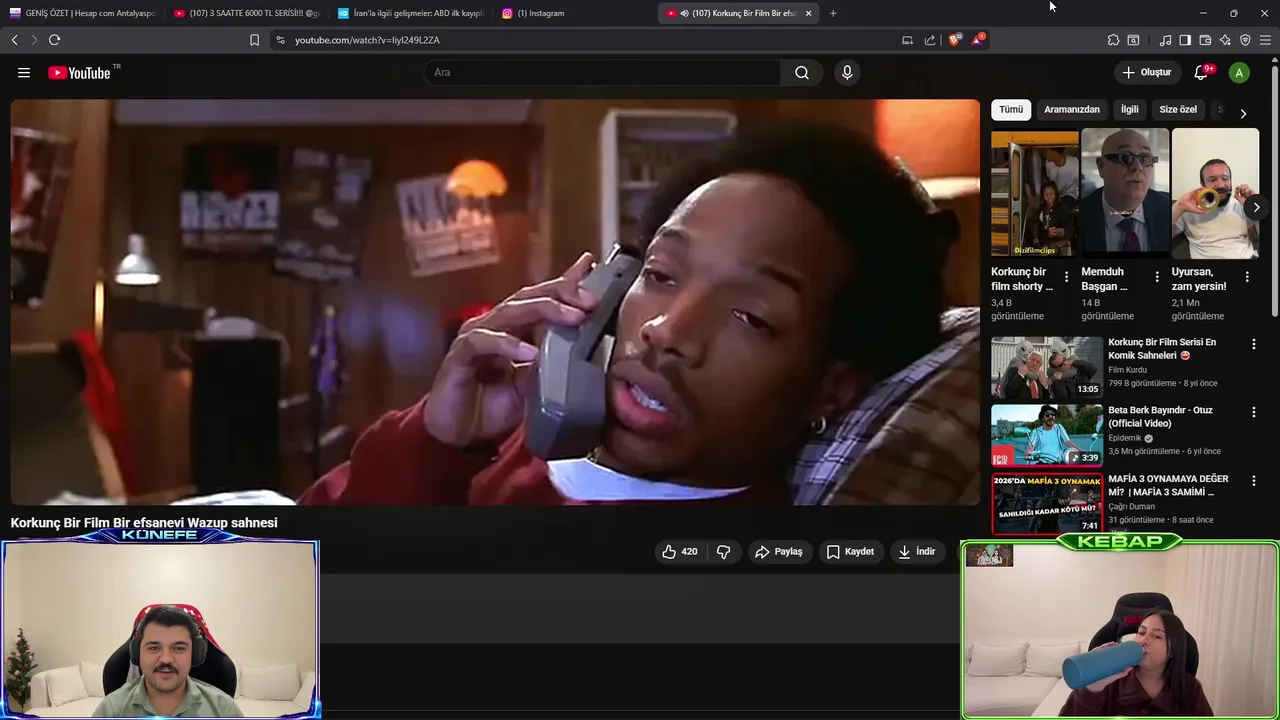Click the Brave Shields lion icon
Viewport: 1280px width, 720px height.
tap(955, 40)
